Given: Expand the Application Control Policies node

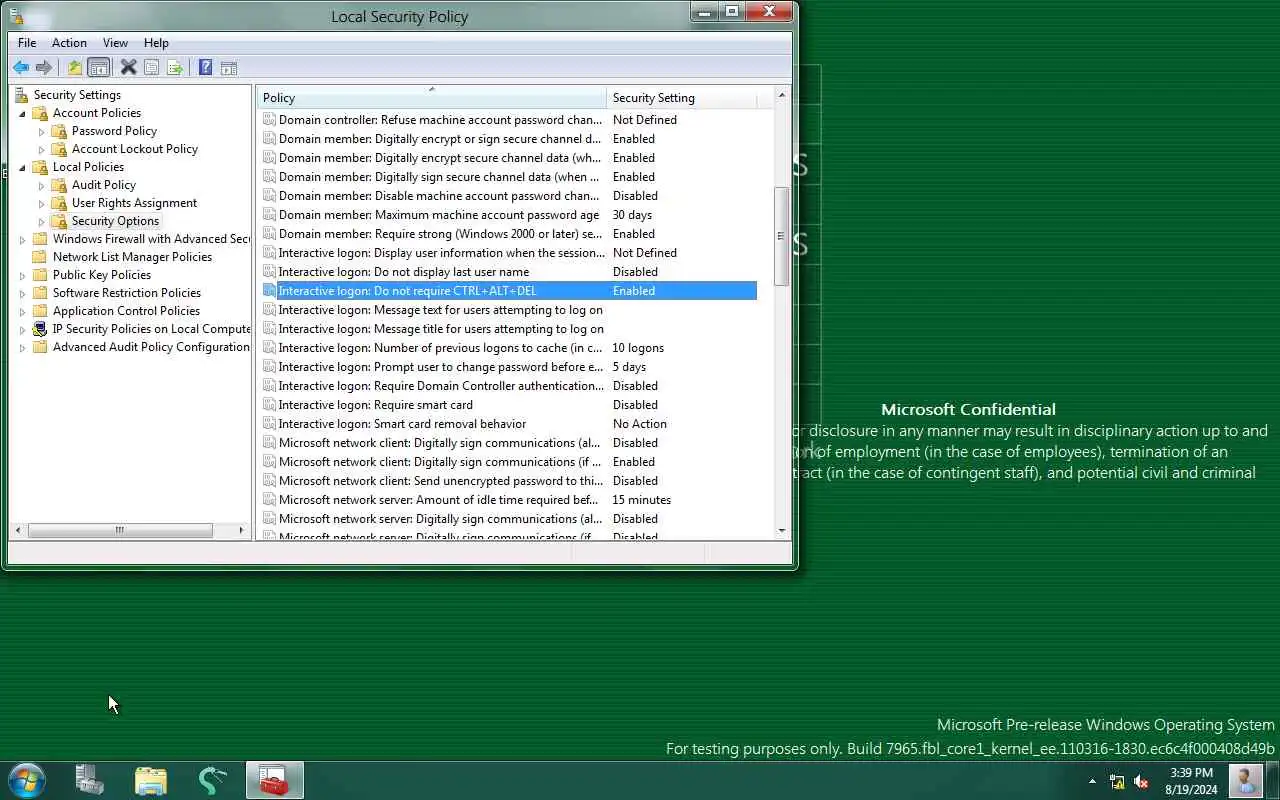Looking at the screenshot, I should 22,311.
